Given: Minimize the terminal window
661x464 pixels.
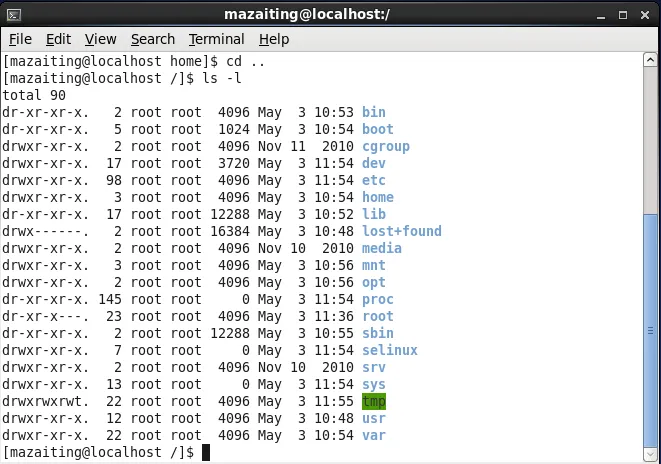Looking at the screenshot, I should pyautogui.click(x=601, y=16).
